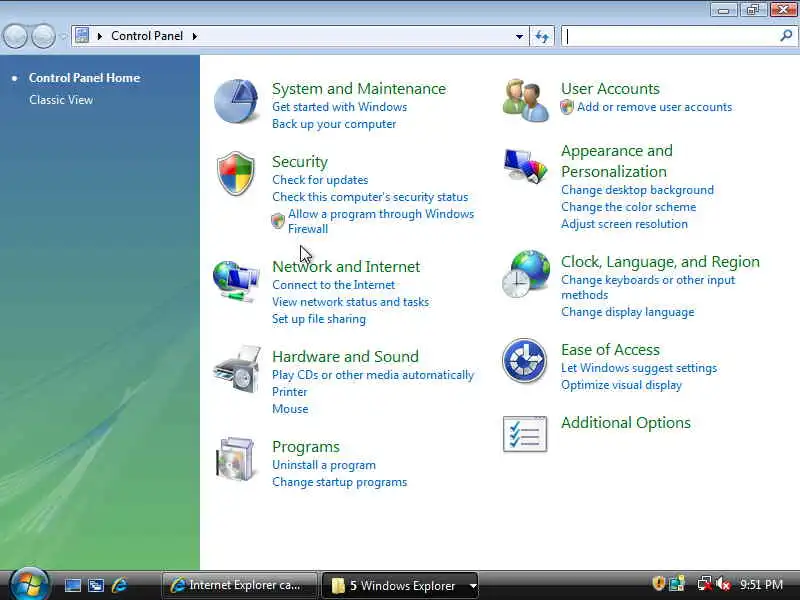The height and width of the screenshot is (600, 800).
Task: Click Change the color scheme
Action: point(628,207)
